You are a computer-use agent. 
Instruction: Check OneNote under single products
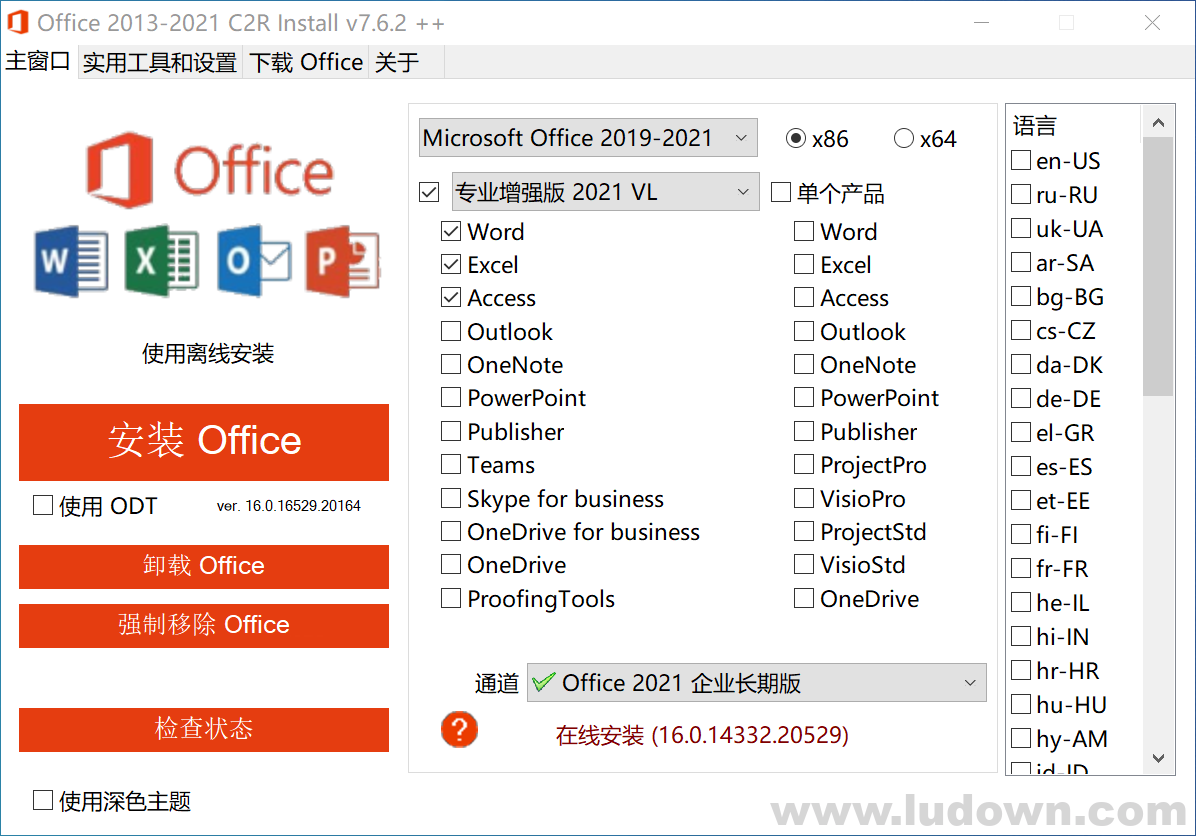[803, 364]
